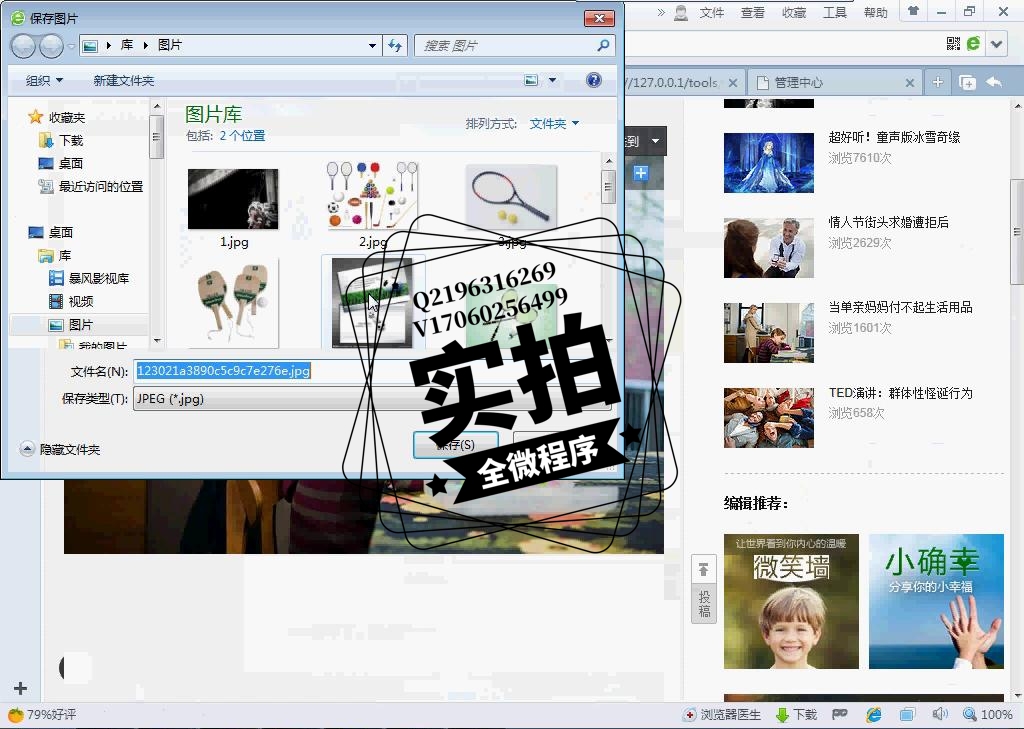The height and width of the screenshot is (729, 1024).
Task: Open 浏览器医生 in status bar
Action: coord(722,715)
